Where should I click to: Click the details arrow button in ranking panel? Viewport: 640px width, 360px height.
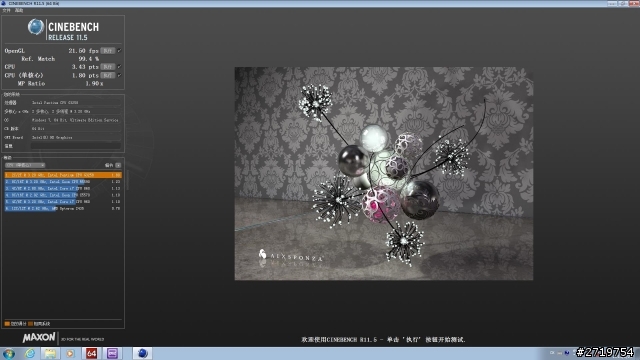tap(118, 165)
